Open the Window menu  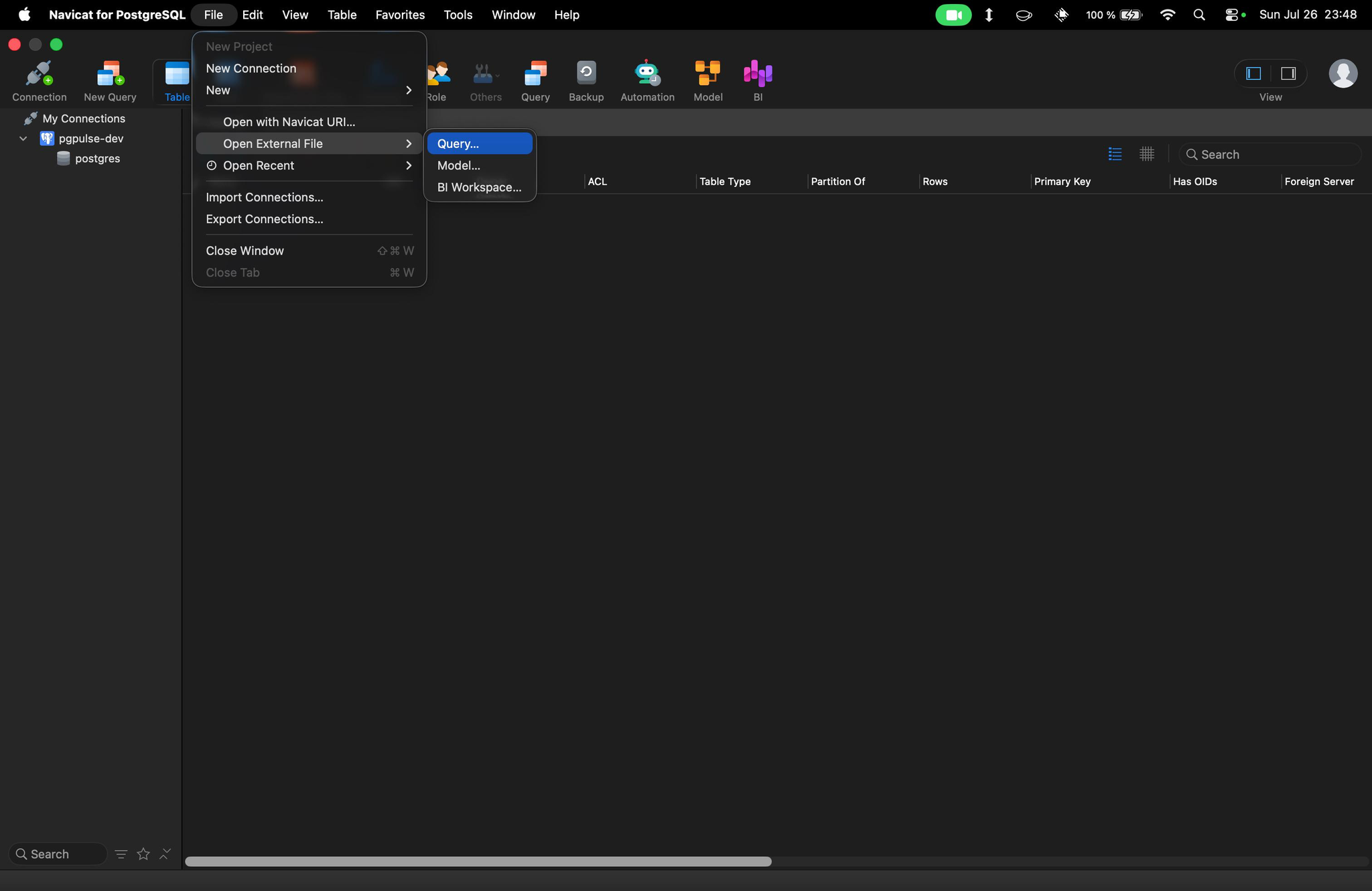pos(513,15)
